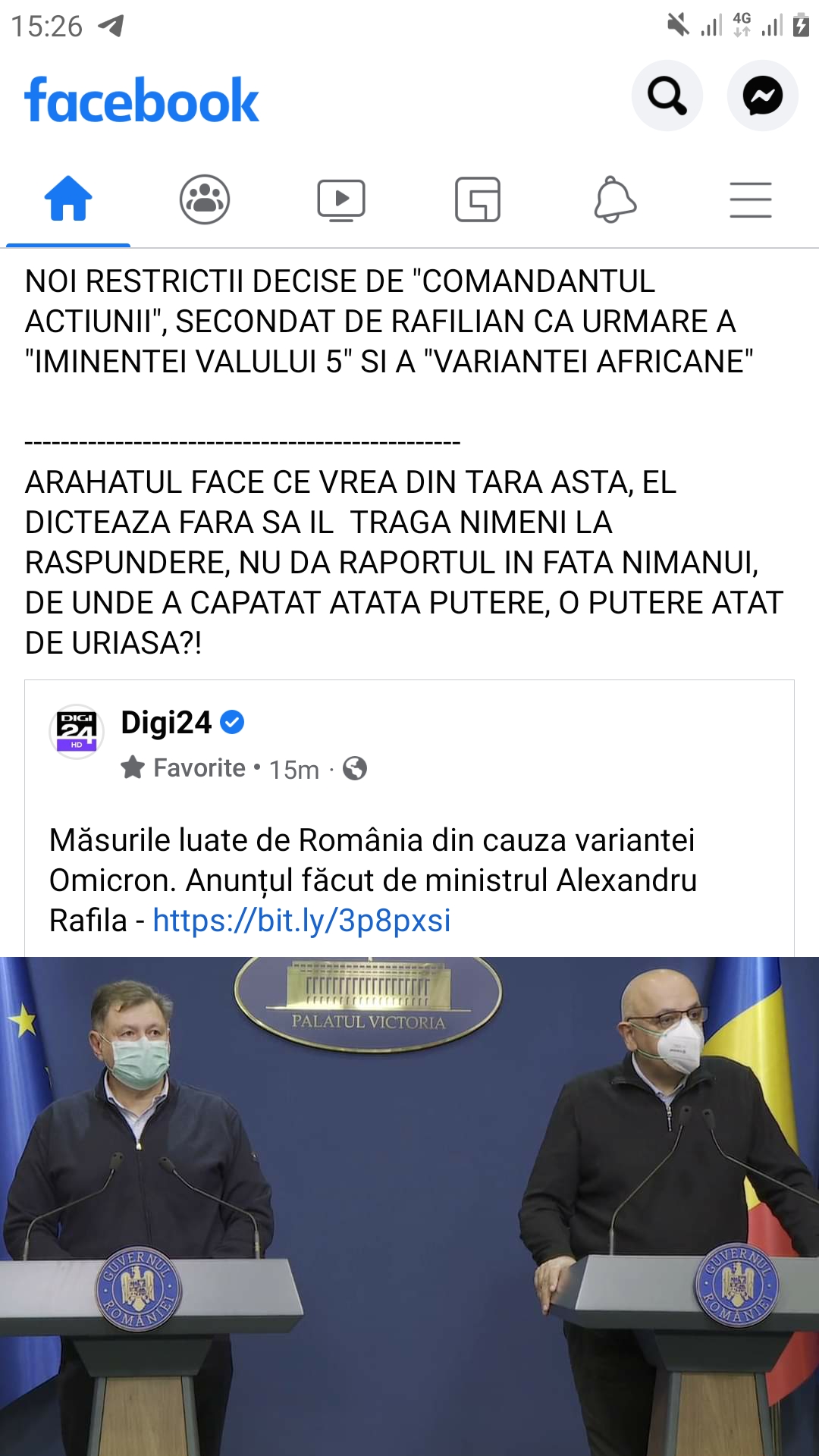This screenshot has width=819, height=1456.
Task: Go to the Home feed tab
Action: [68, 199]
